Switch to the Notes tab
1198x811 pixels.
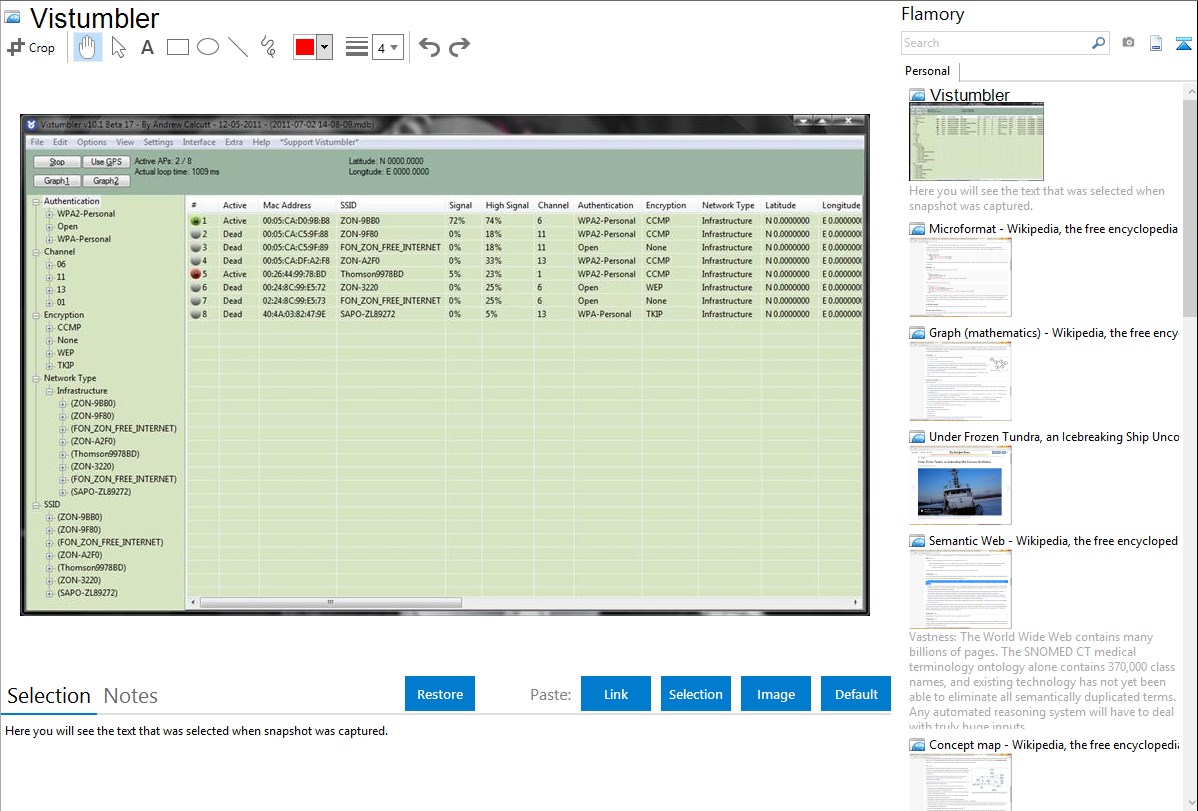click(x=131, y=696)
